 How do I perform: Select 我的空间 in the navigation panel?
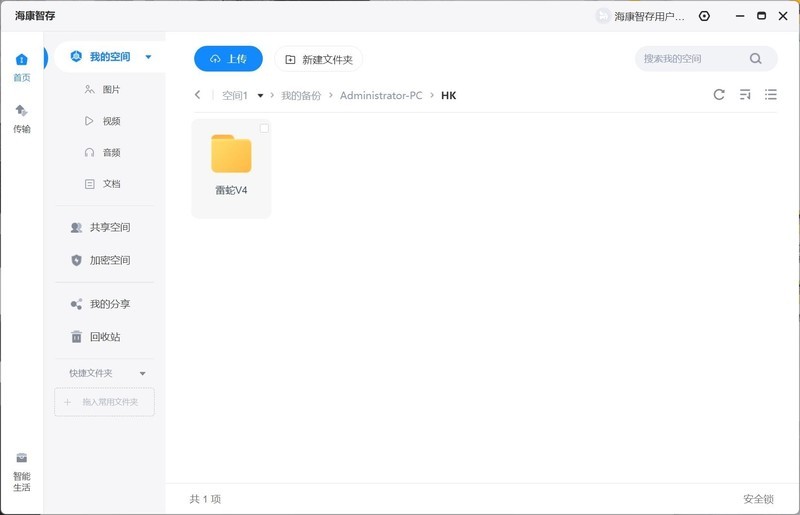[x=110, y=57]
